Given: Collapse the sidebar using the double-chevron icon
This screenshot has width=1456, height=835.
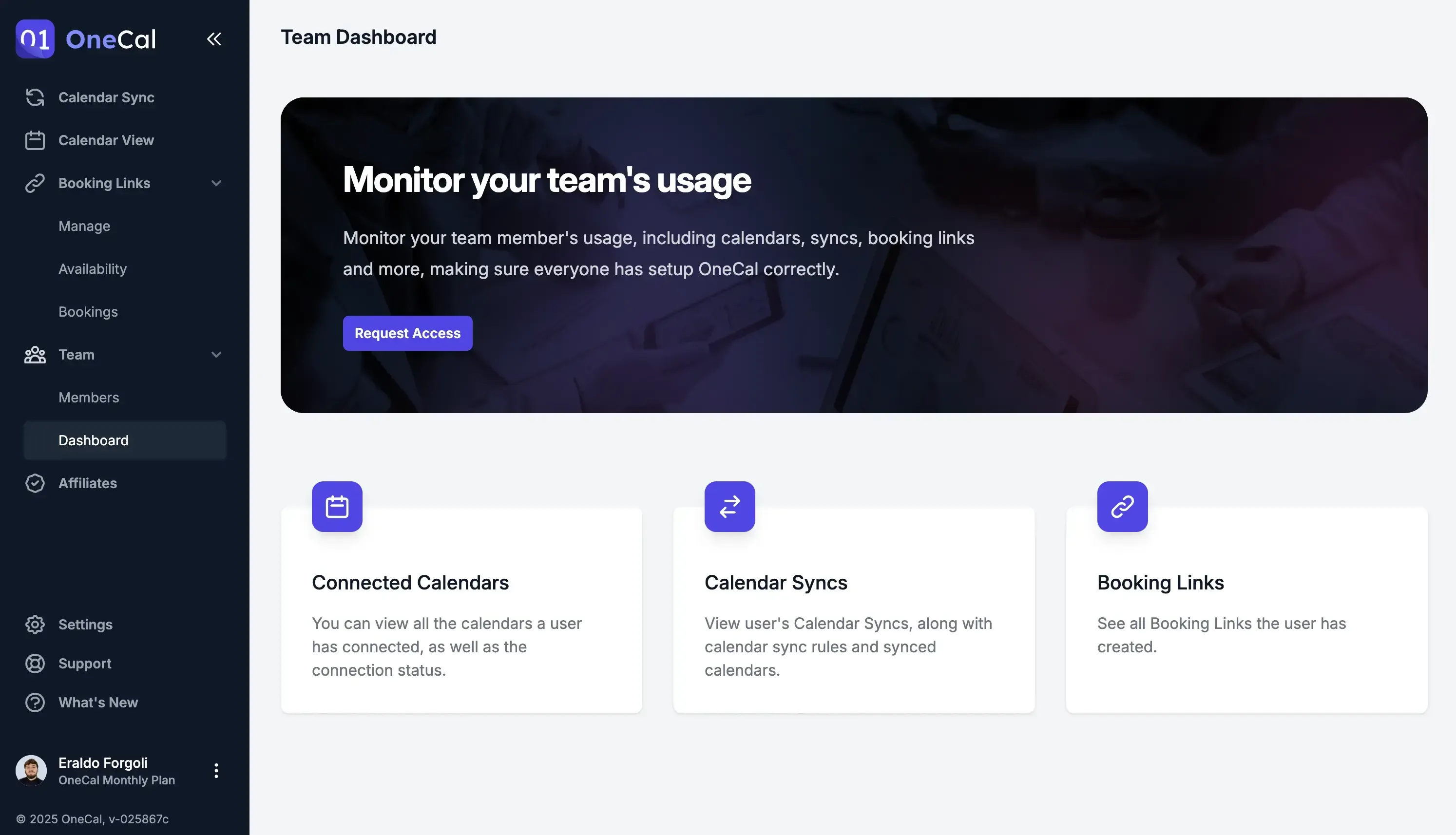Looking at the screenshot, I should (x=214, y=38).
